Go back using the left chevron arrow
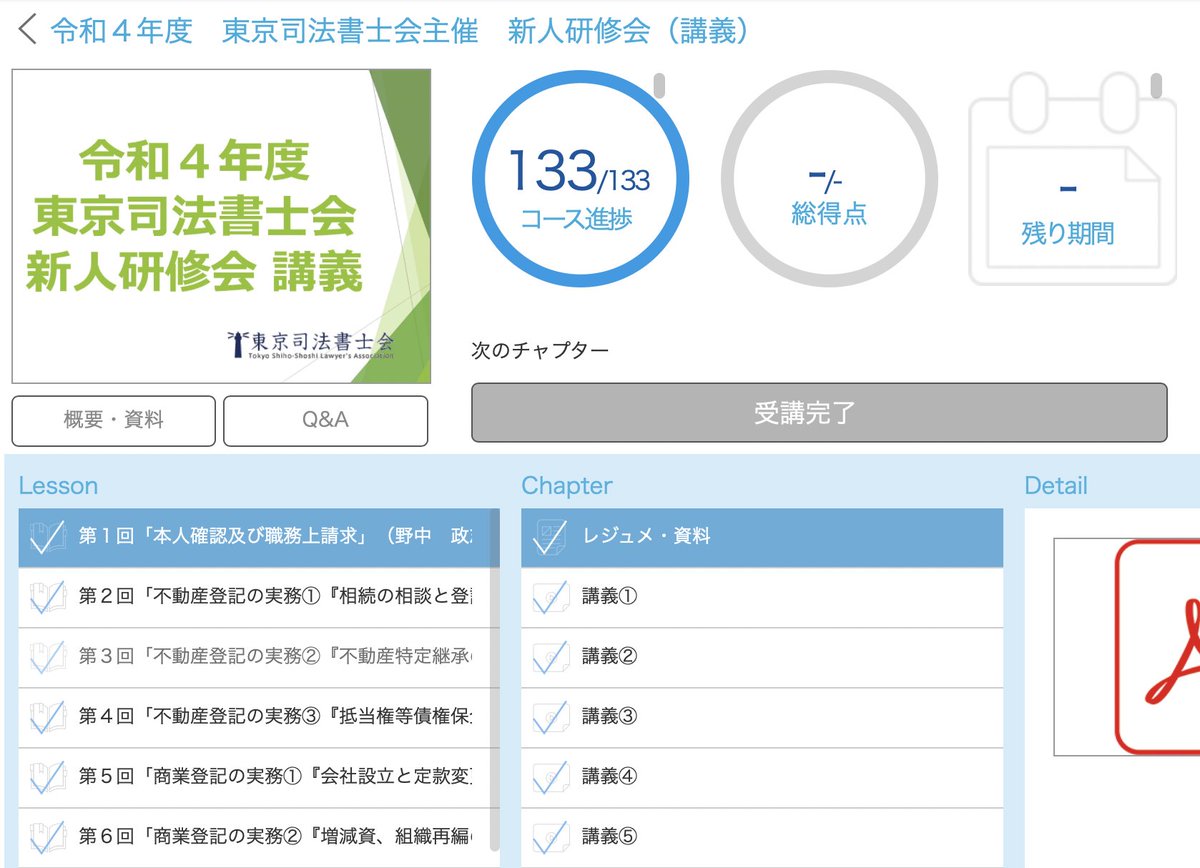The height and width of the screenshot is (868, 1200). 27,30
